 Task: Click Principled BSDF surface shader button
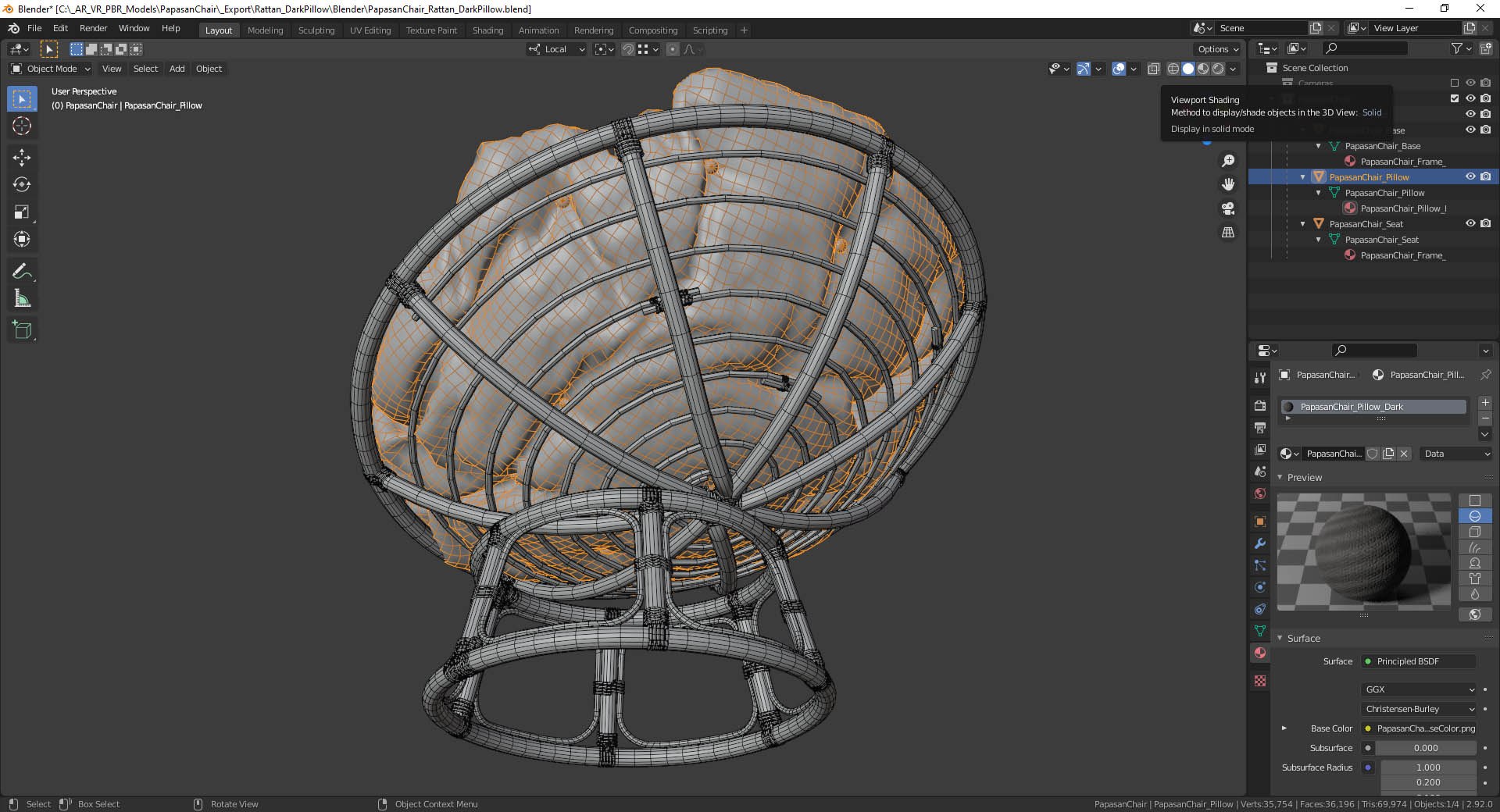[x=1420, y=661]
